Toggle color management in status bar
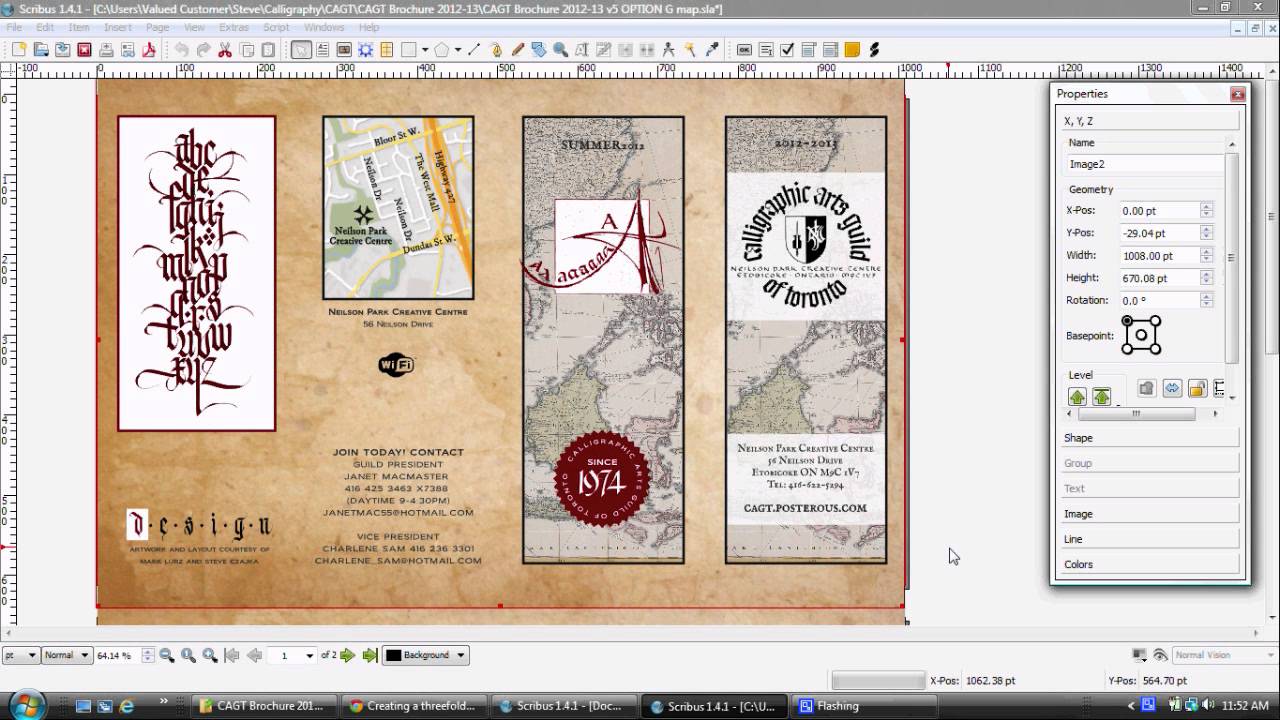 1139,655
